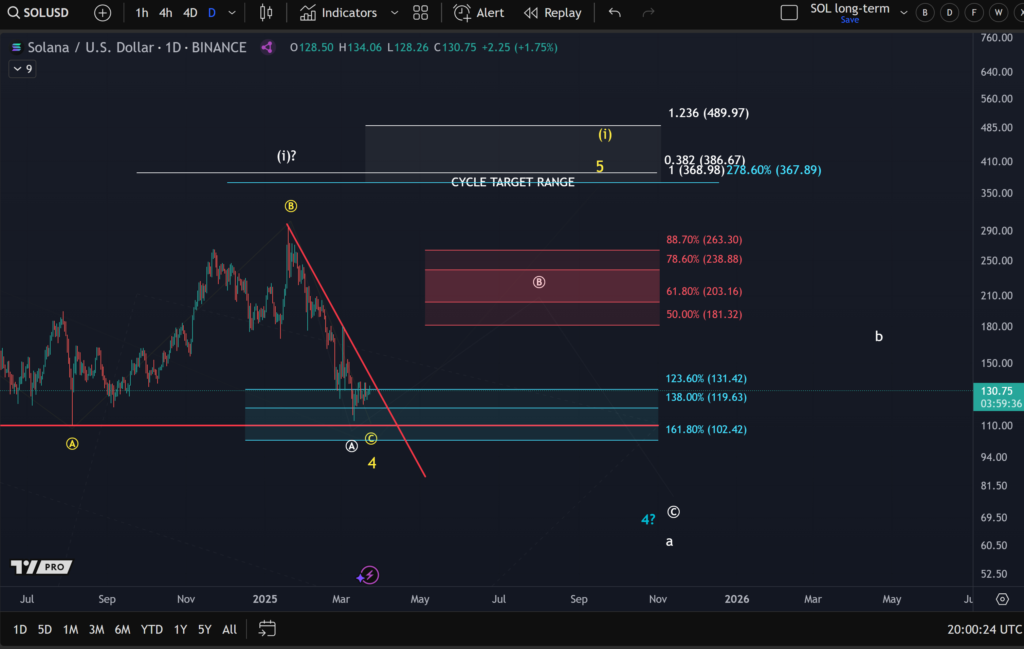
Task: Select the 1Y date range
Action: [180, 629]
